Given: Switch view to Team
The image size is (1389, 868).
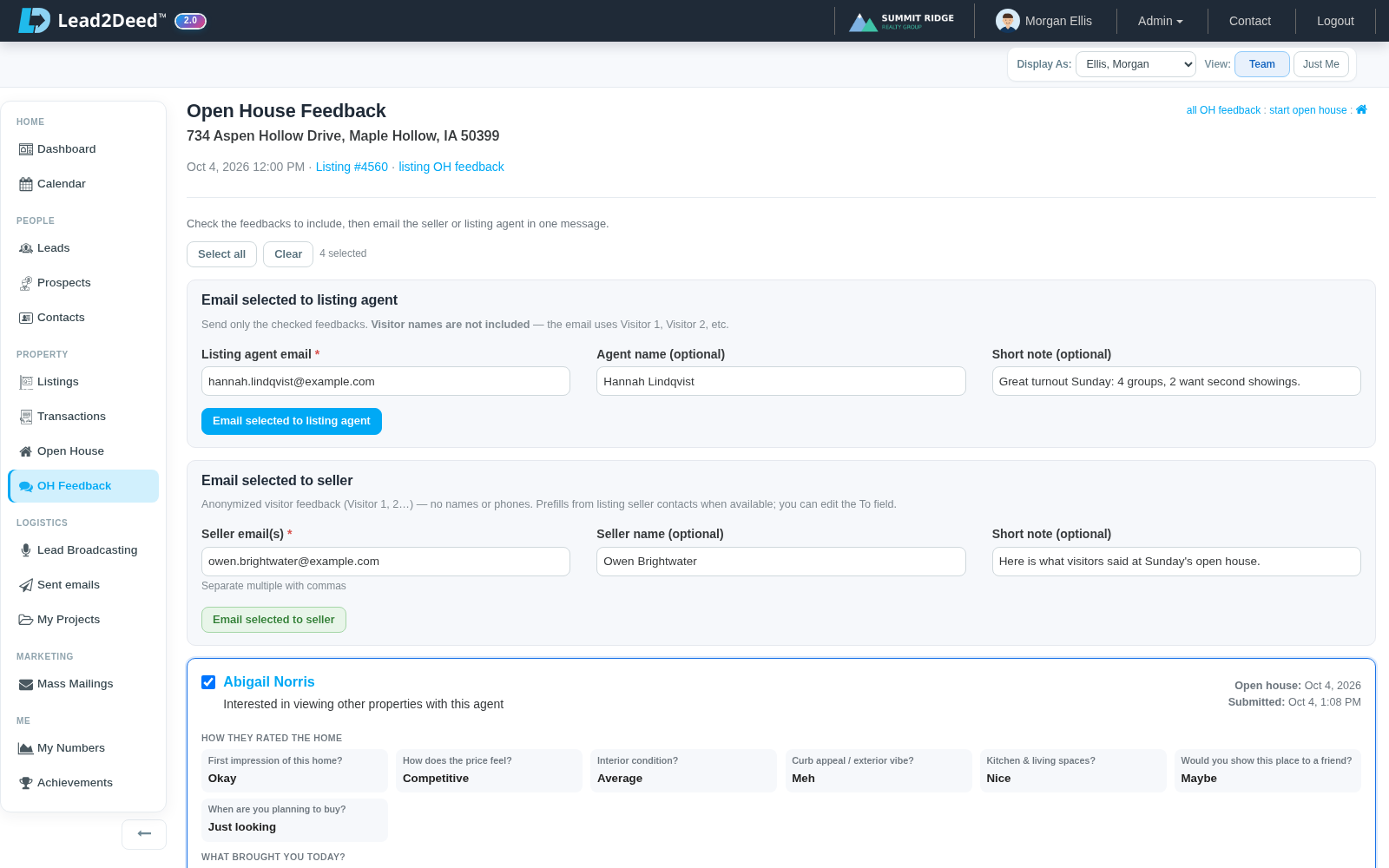Looking at the screenshot, I should (x=1262, y=64).
